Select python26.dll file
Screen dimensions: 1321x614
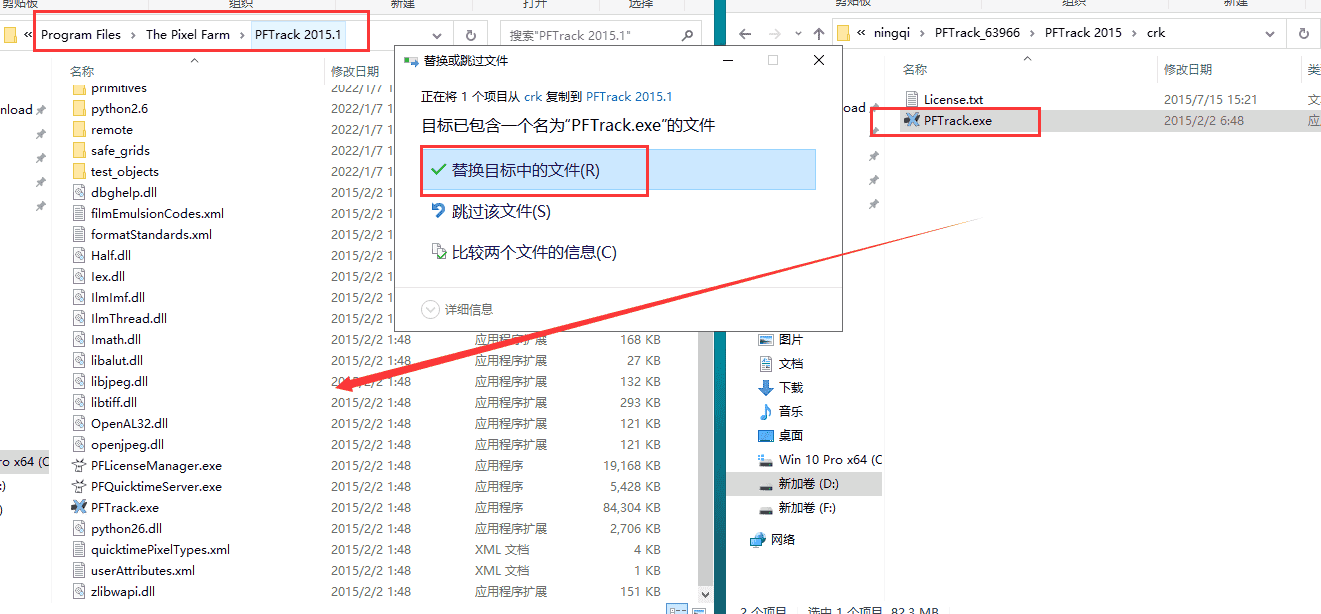[126, 528]
